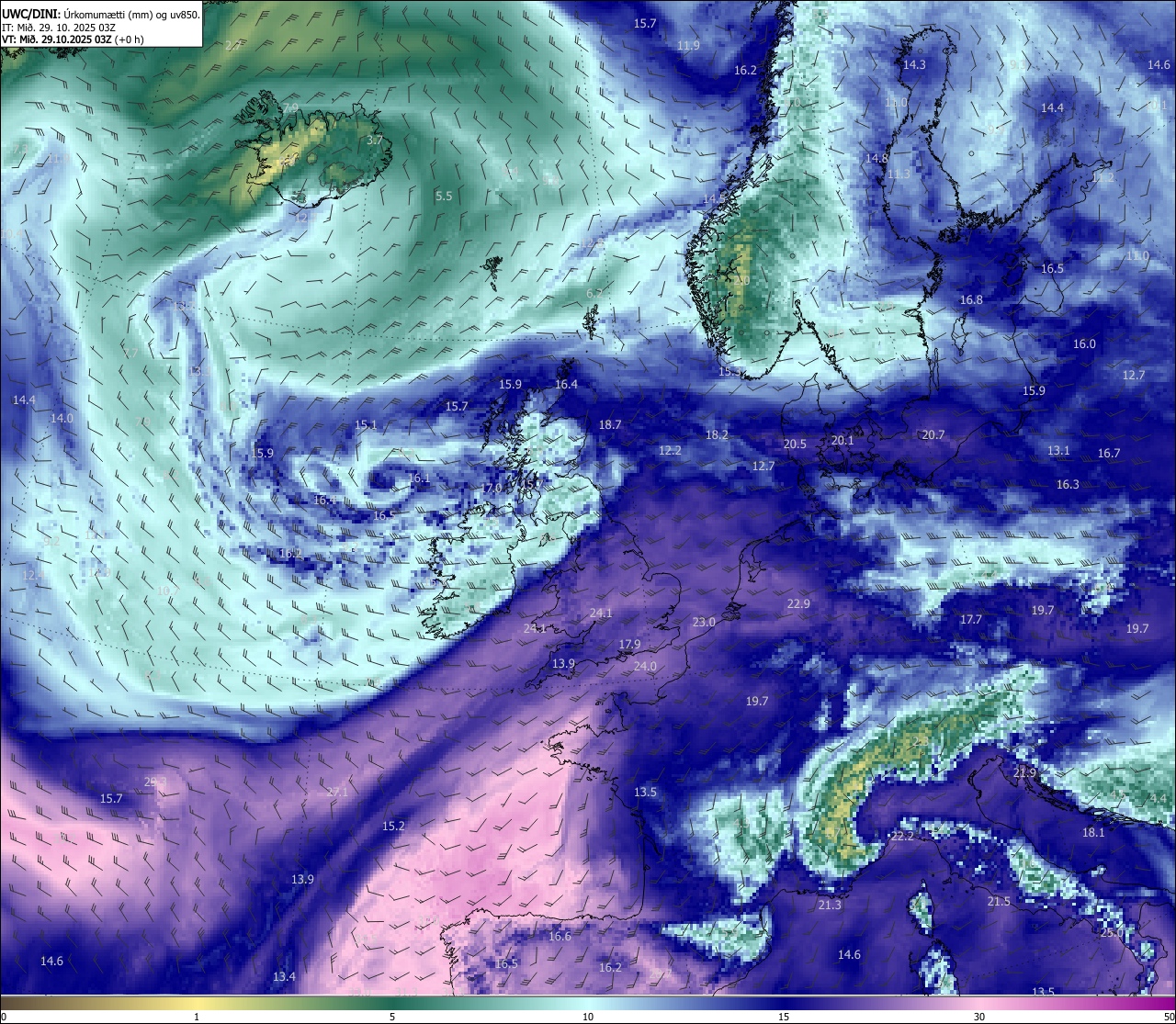
Task: Click the 17.9 value over southern England
Action: click(629, 645)
